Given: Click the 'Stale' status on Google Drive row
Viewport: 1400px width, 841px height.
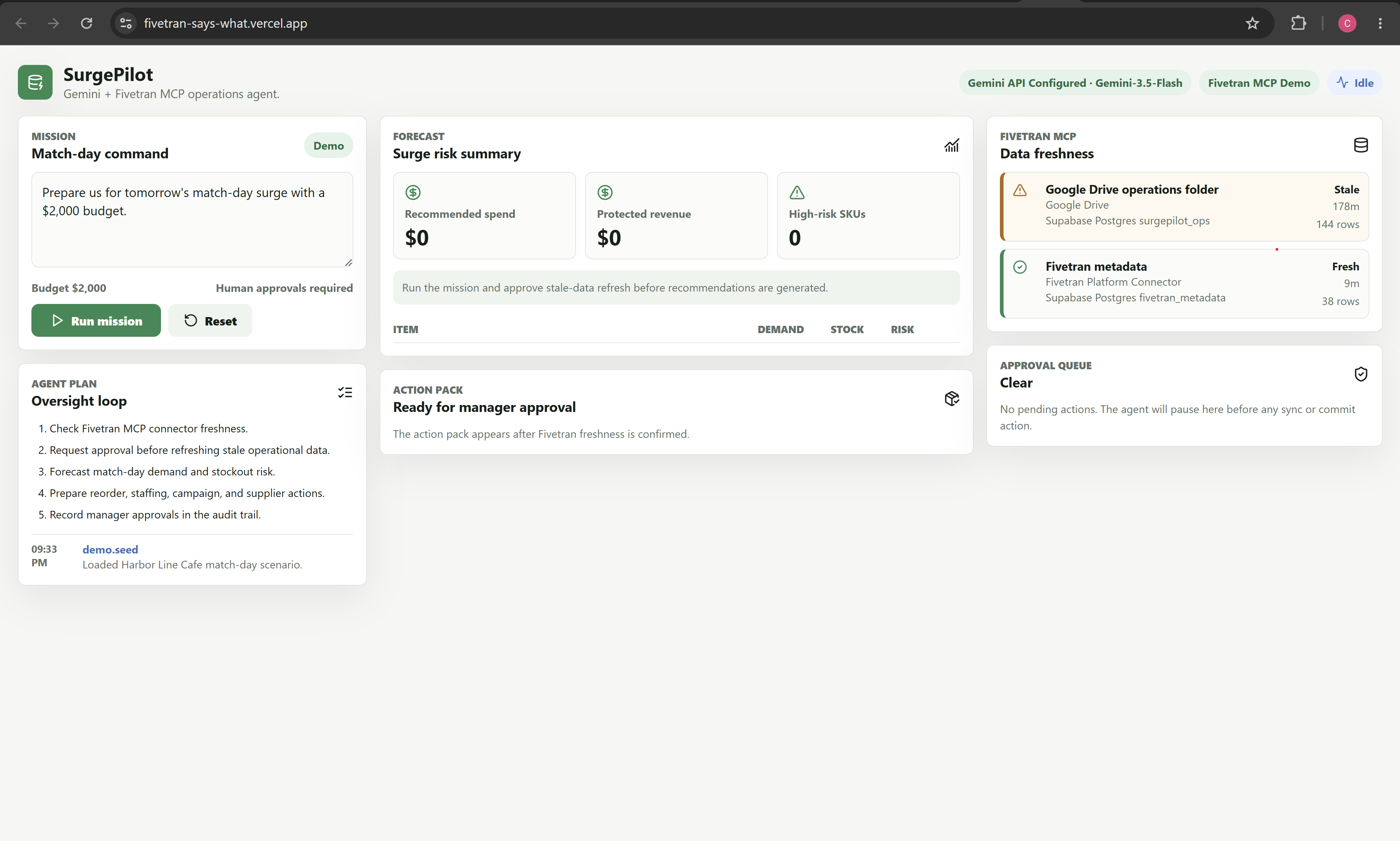Looking at the screenshot, I should click(1346, 189).
